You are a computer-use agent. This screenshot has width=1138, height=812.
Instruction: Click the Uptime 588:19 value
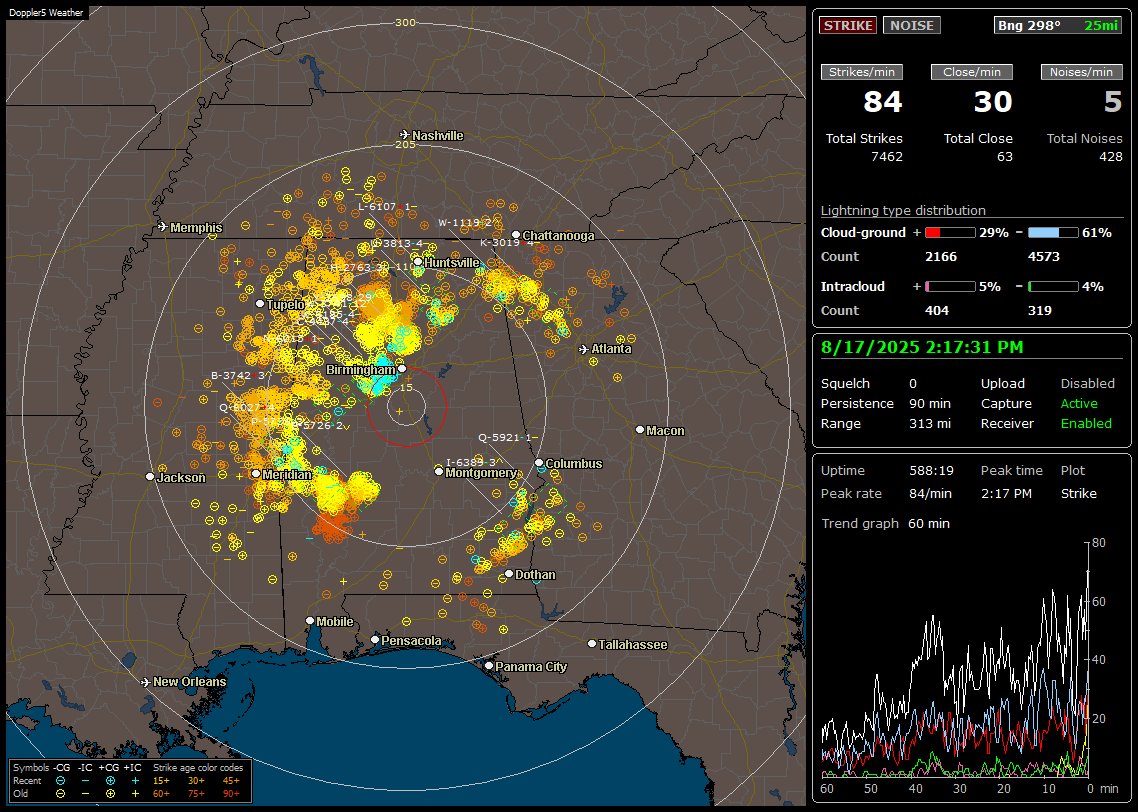(x=931, y=471)
